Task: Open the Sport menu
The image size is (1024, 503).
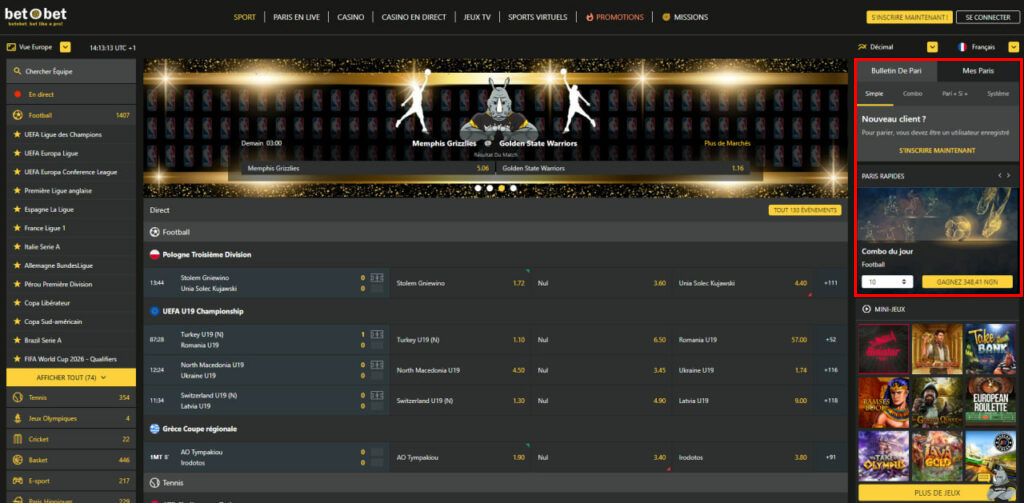Action: pos(245,18)
